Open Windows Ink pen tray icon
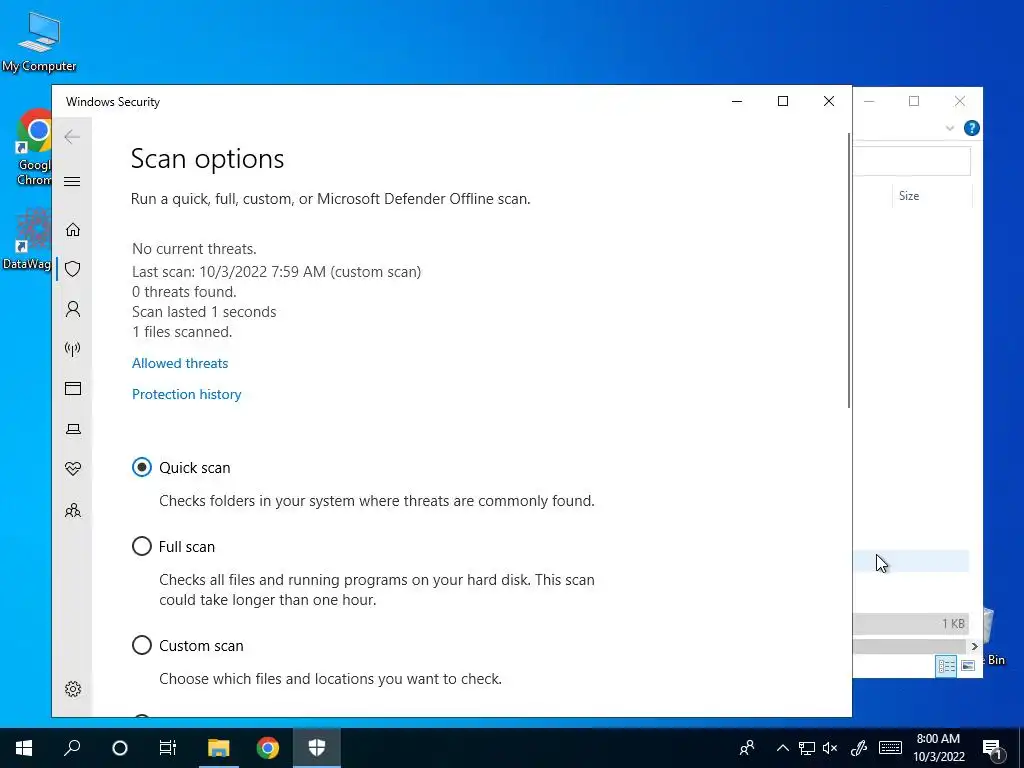This screenshot has width=1024, height=768. tap(859, 748)
